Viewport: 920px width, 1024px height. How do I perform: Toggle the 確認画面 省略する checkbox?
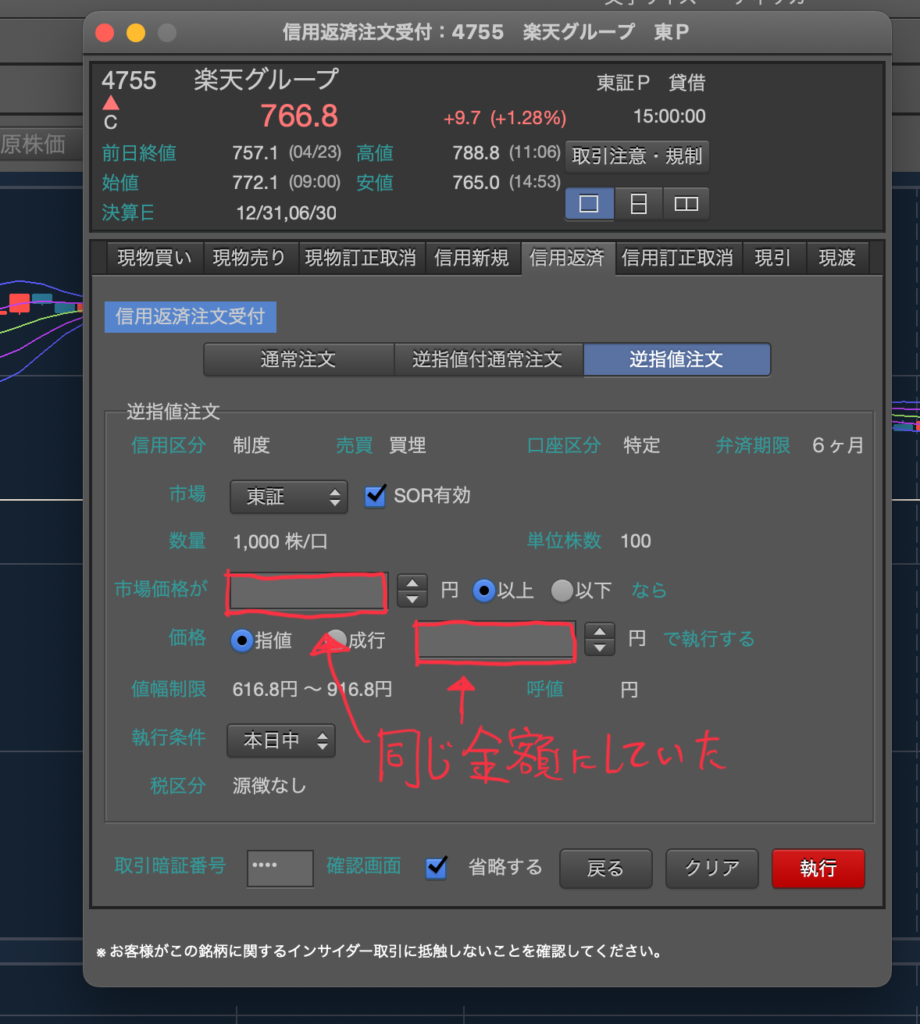436,867
